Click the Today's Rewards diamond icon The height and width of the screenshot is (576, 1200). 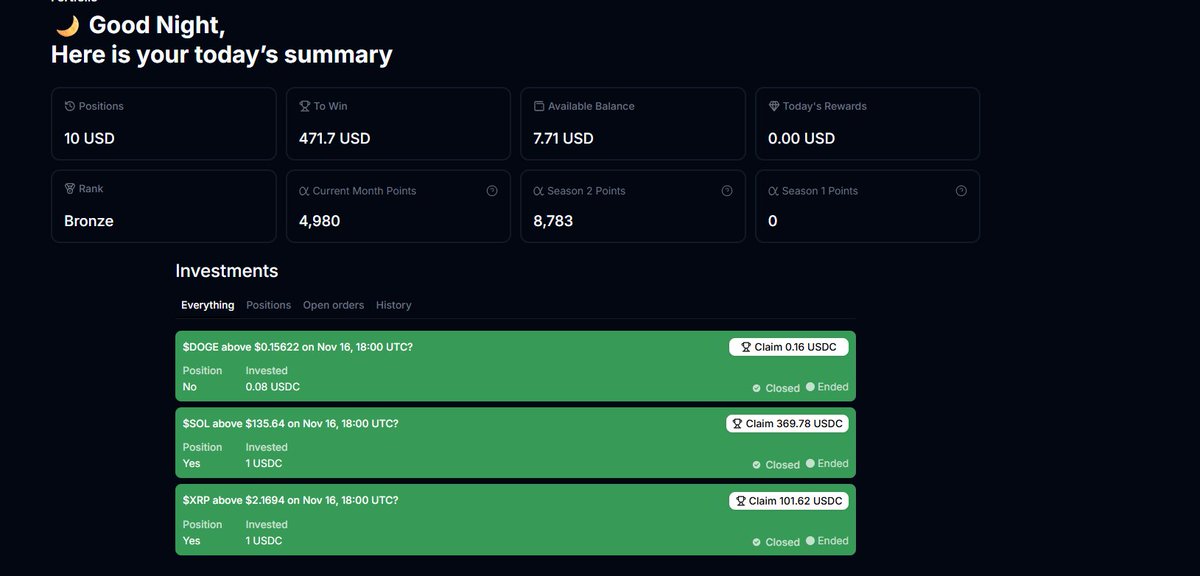774,106
